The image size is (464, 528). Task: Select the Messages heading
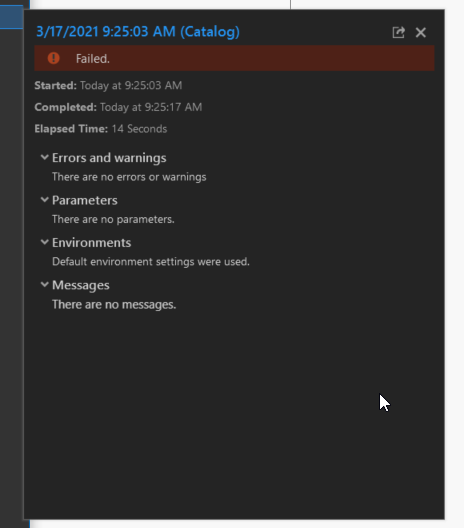80,285
